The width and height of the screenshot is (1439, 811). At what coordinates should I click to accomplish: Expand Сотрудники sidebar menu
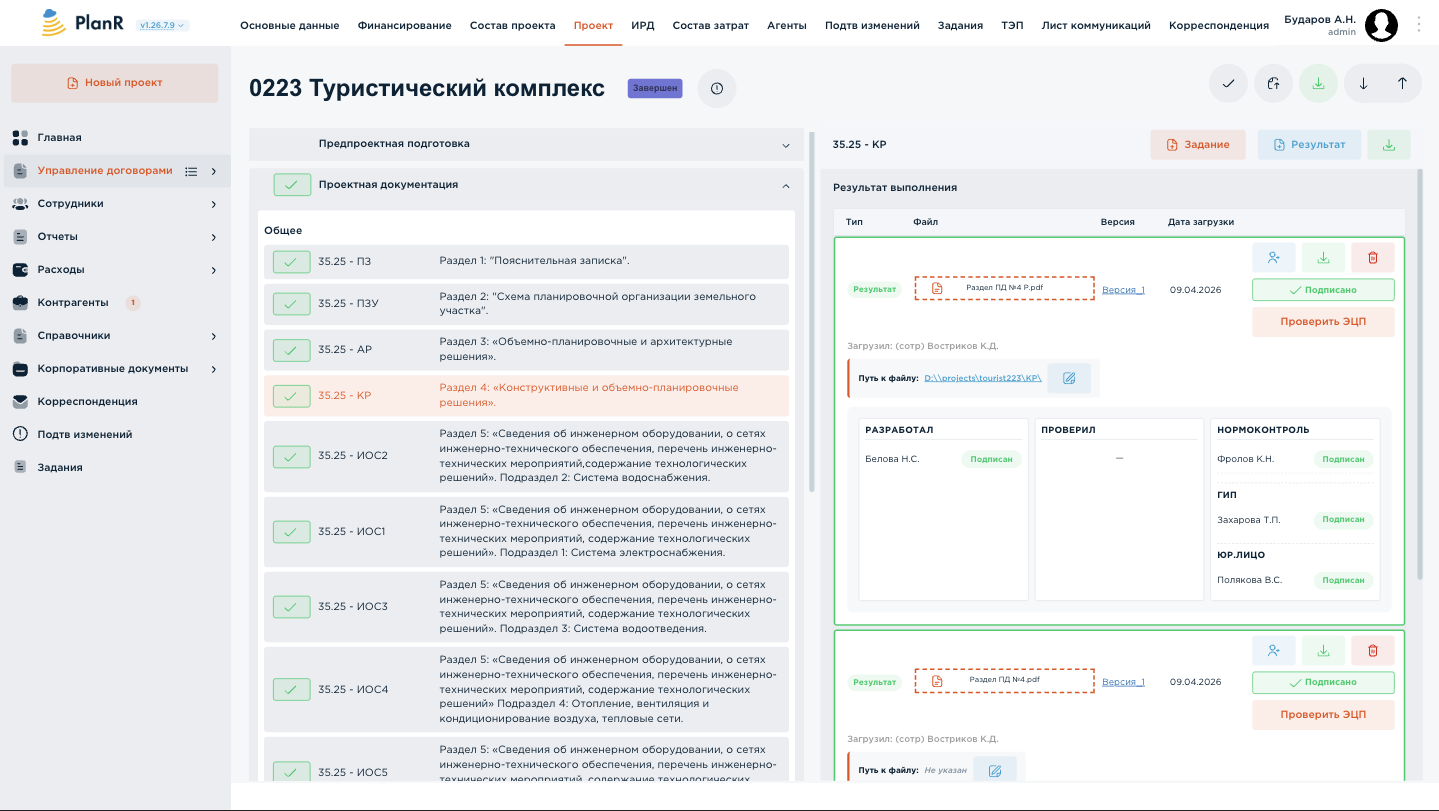point(214,204)
